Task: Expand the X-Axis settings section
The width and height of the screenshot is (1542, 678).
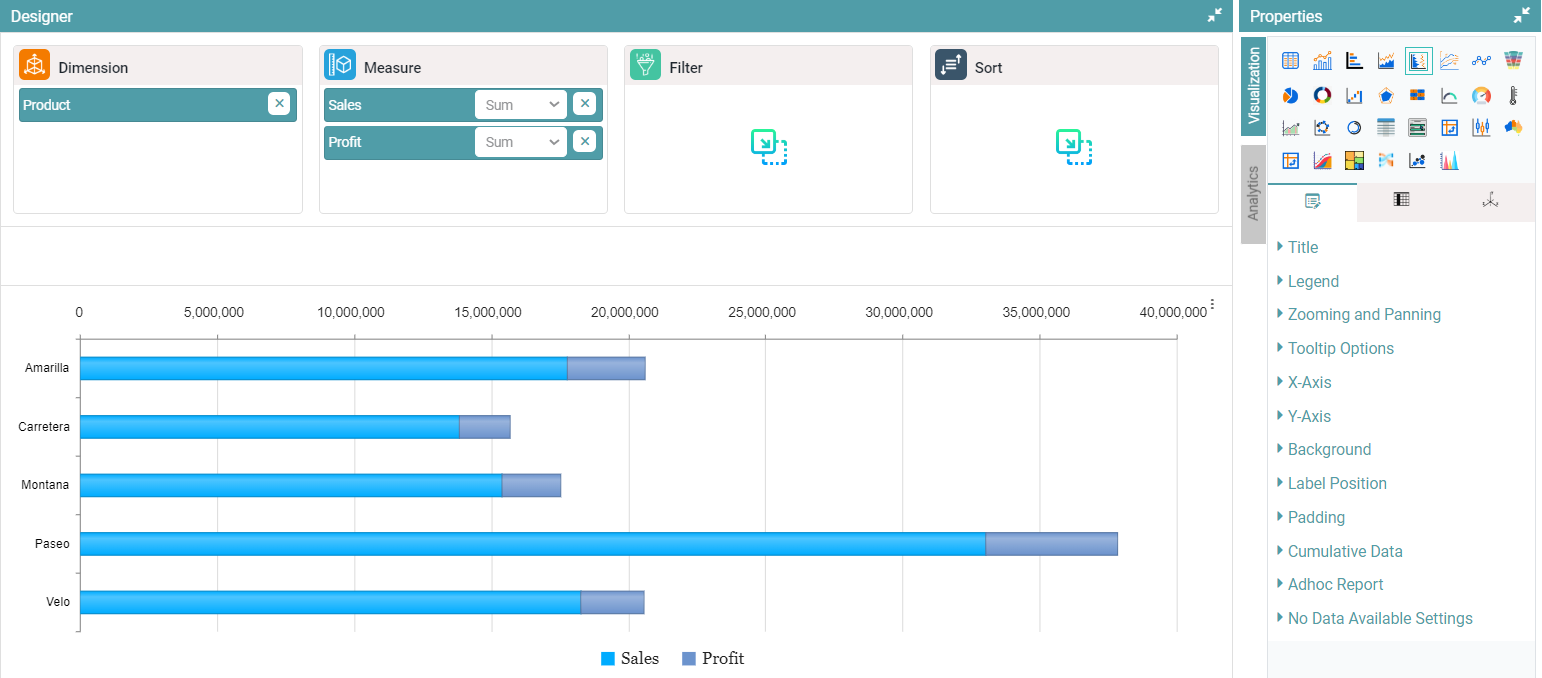Action: pyautogui.click(x=1309, y=382)
